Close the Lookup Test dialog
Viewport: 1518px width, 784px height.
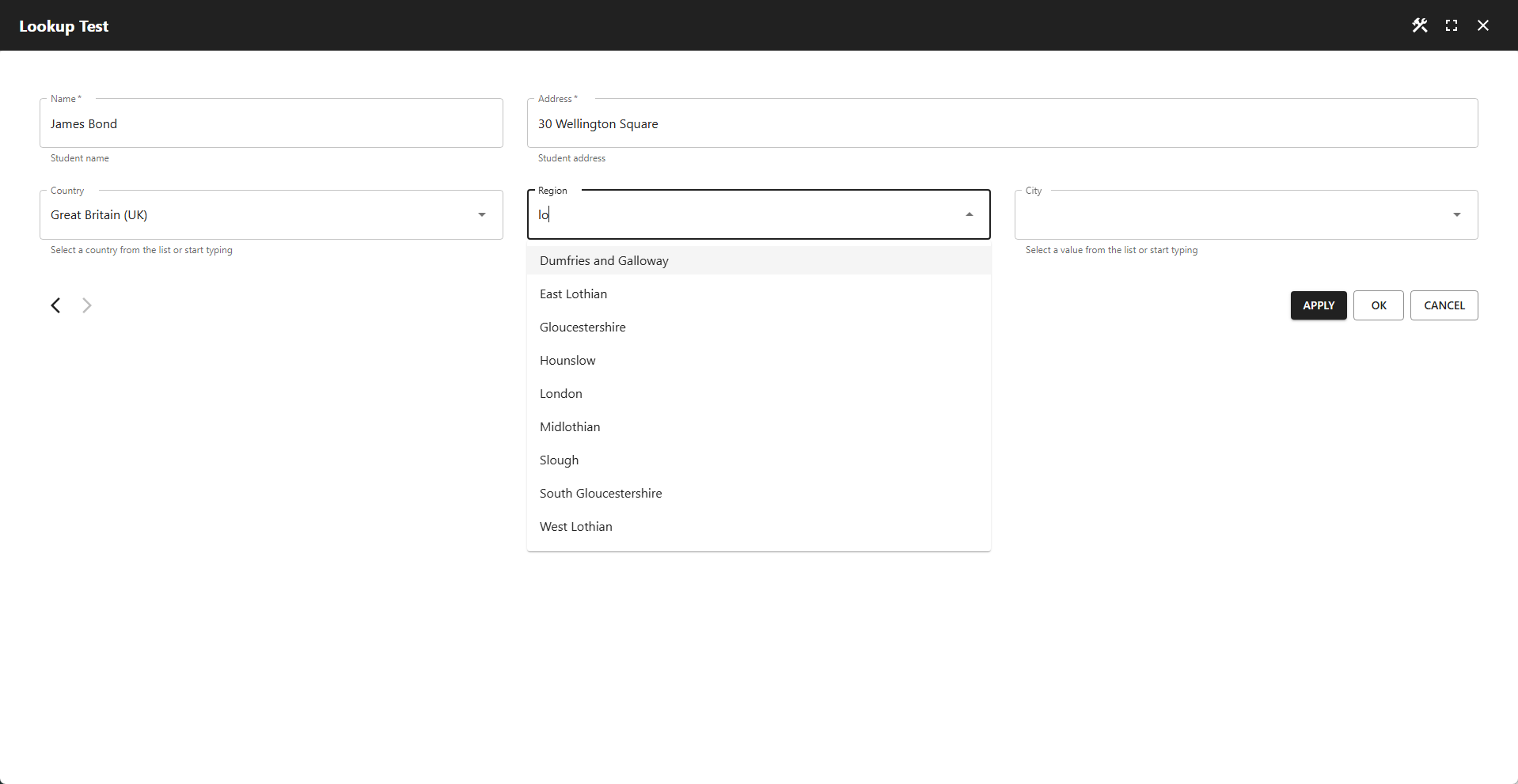point(1482,25)
